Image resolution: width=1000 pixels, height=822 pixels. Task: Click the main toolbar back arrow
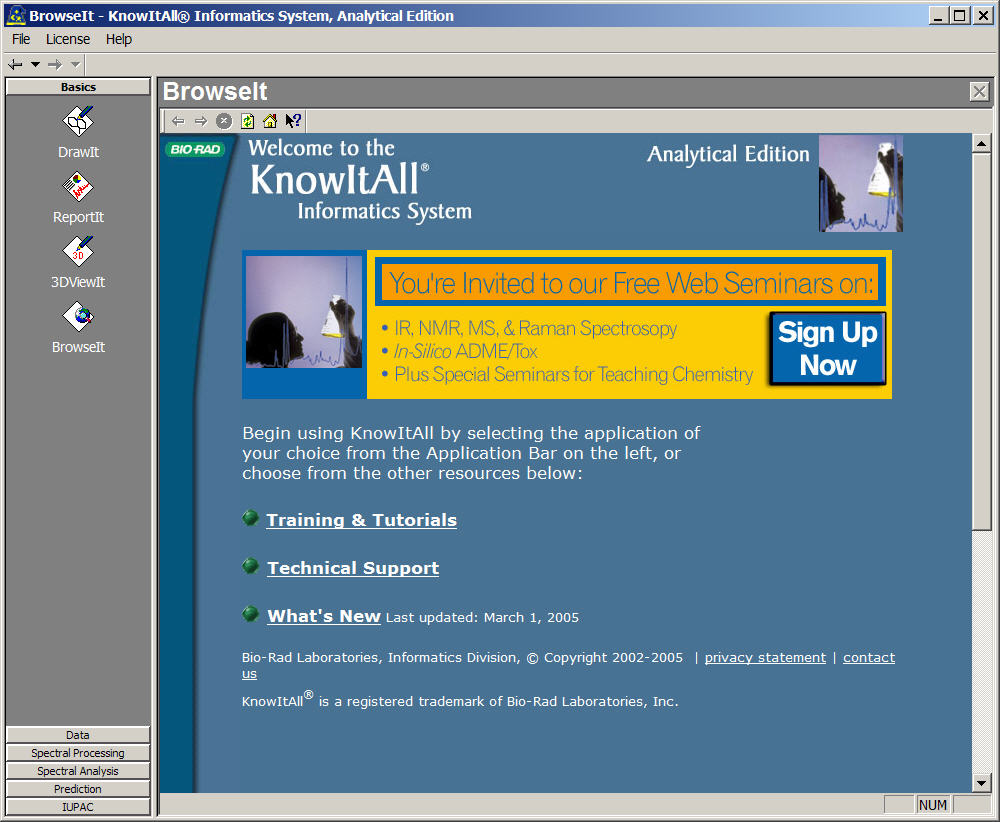15,64
